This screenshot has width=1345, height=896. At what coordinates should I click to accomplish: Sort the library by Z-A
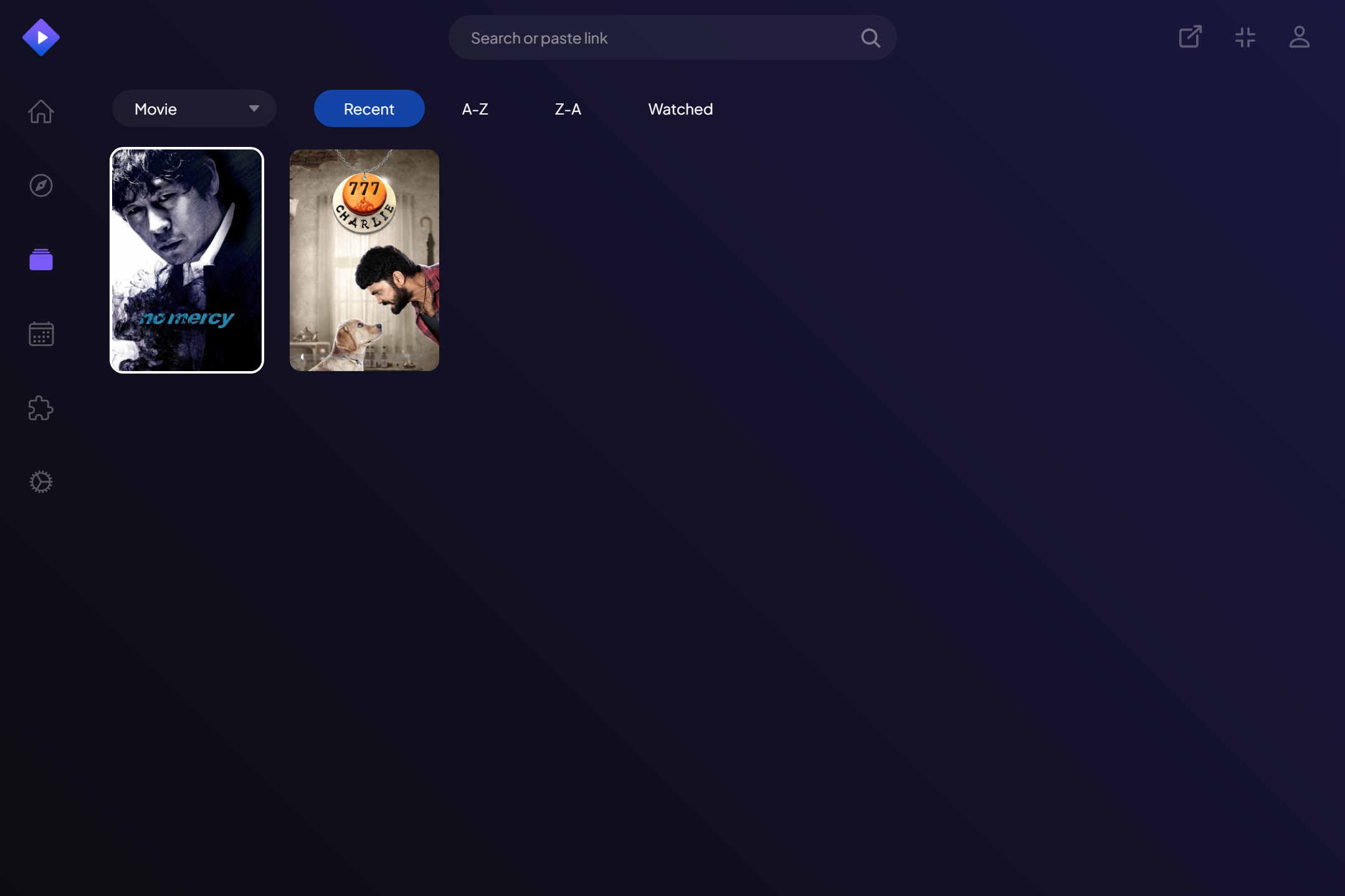click(568, 109)
